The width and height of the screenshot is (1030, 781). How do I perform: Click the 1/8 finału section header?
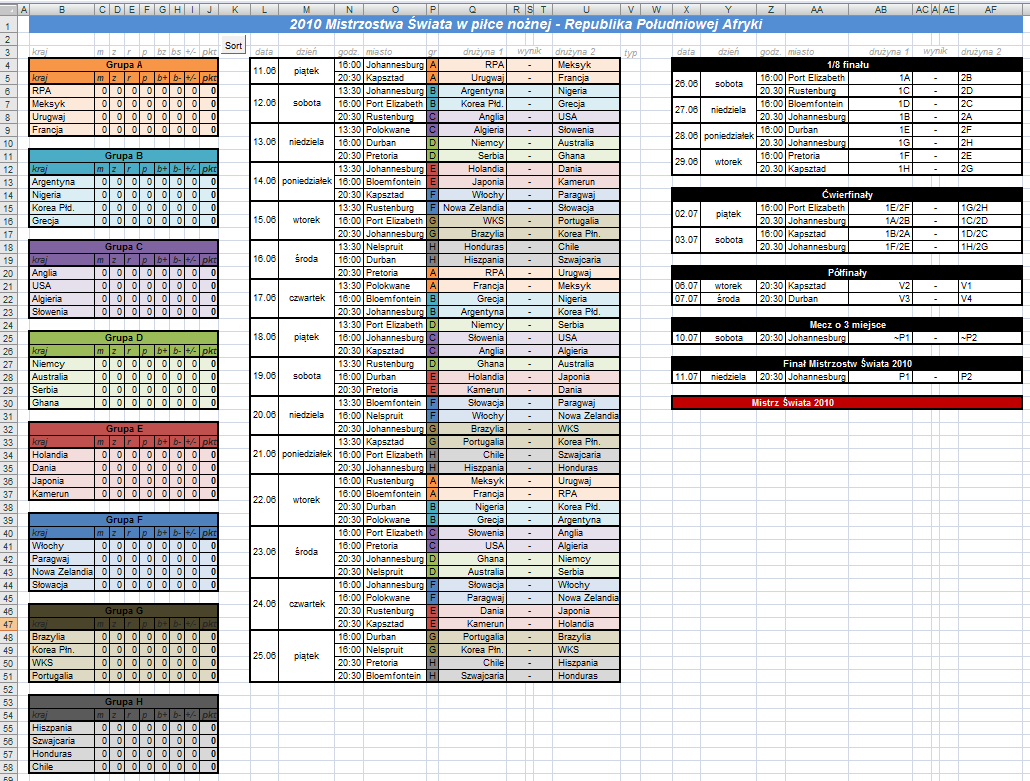click(x=847, y=64)
